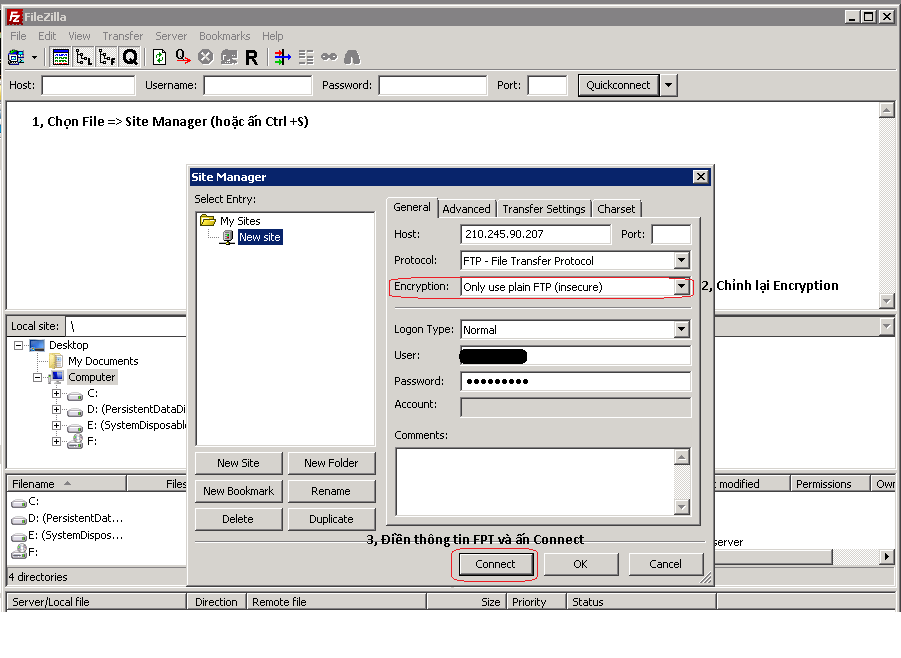Expand the Computer node in local tree
The image size is (901, 658).
point(35,377)
